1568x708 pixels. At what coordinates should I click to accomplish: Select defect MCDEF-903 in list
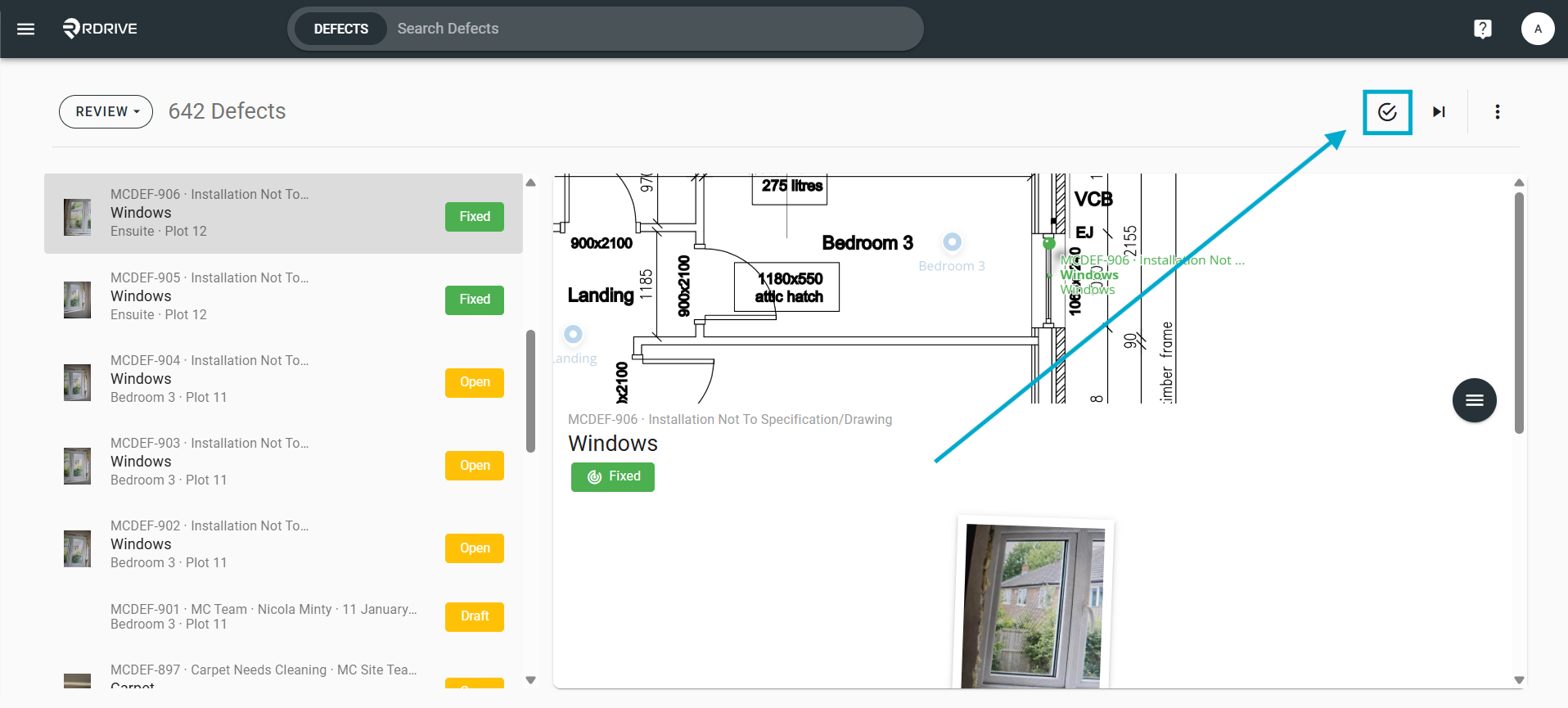[x=283, y=462]
